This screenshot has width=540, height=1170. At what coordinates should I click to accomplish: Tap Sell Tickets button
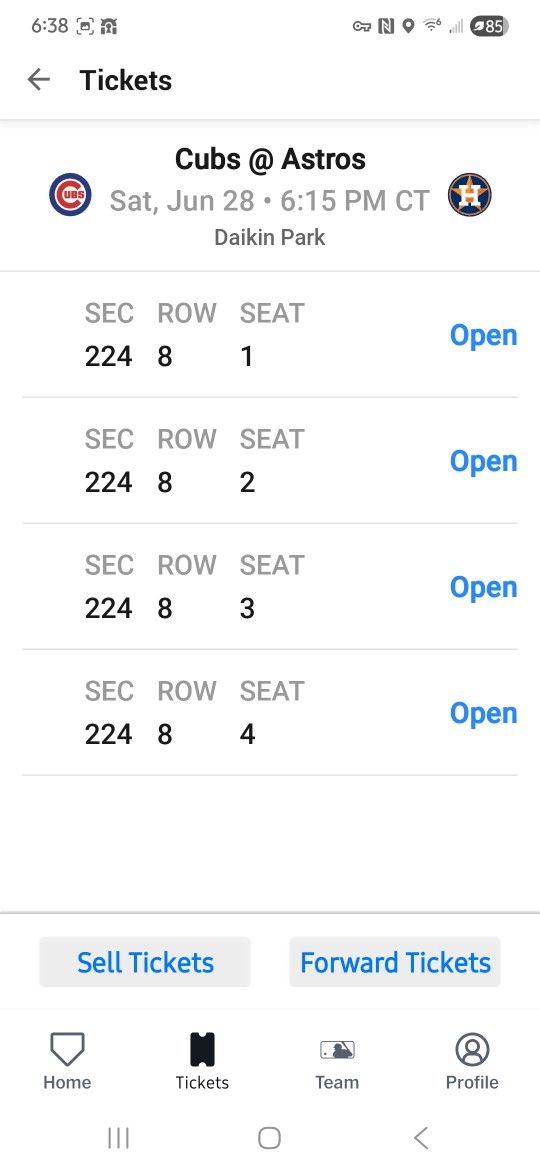pos(145,963)
